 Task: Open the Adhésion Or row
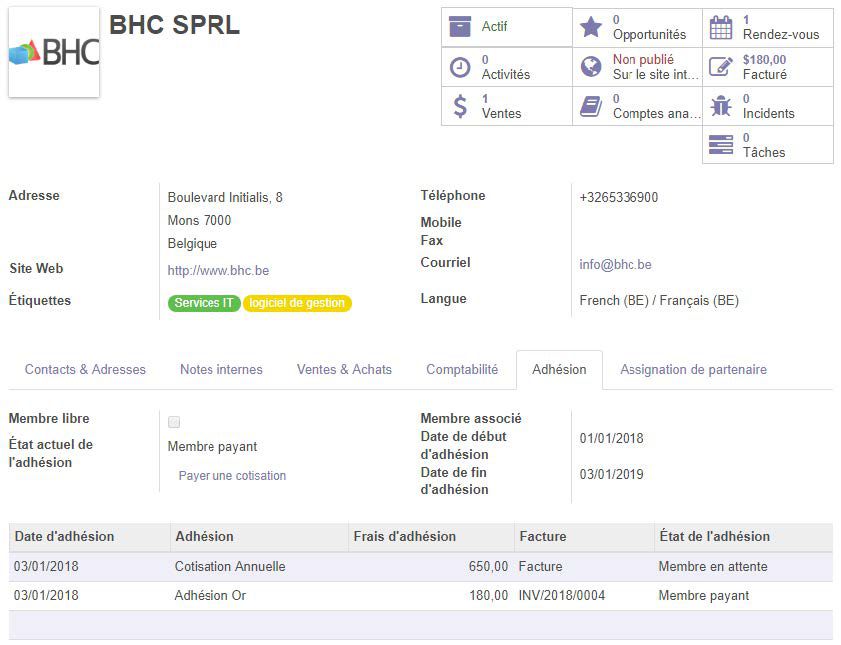click(x=420, y=596)
